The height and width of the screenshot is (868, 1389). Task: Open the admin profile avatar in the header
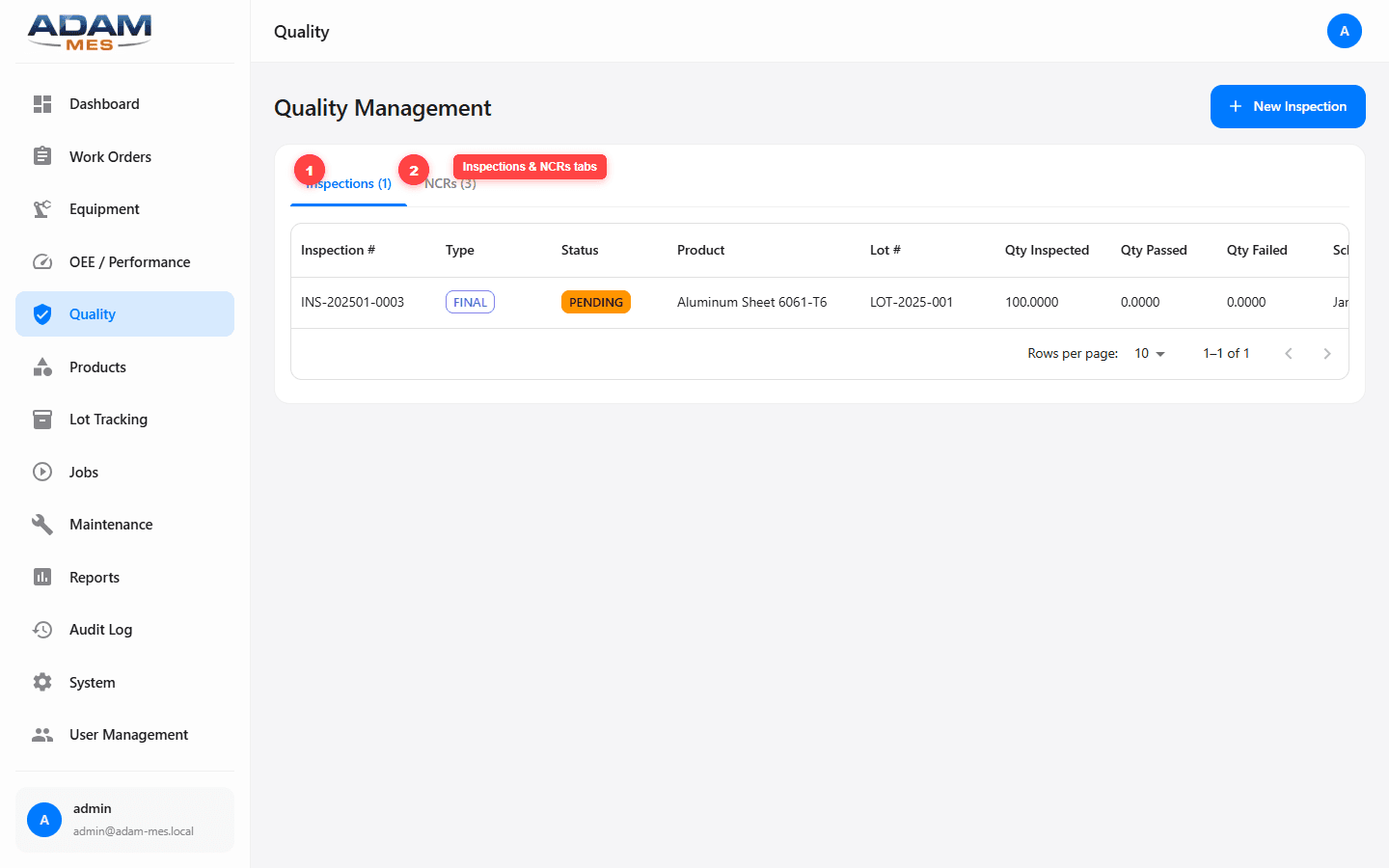coord(1345,31)
